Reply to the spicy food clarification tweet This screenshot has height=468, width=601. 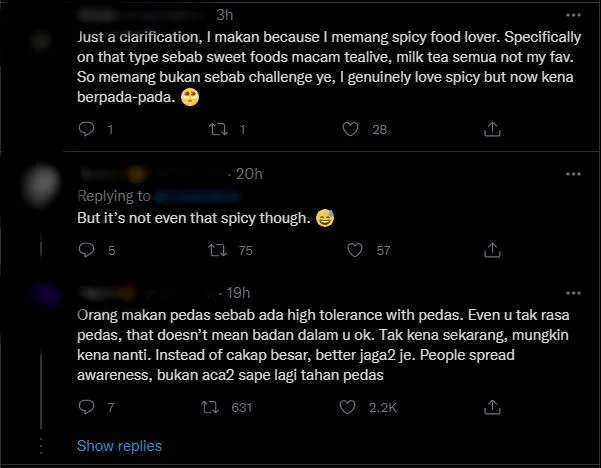point(86,129)
